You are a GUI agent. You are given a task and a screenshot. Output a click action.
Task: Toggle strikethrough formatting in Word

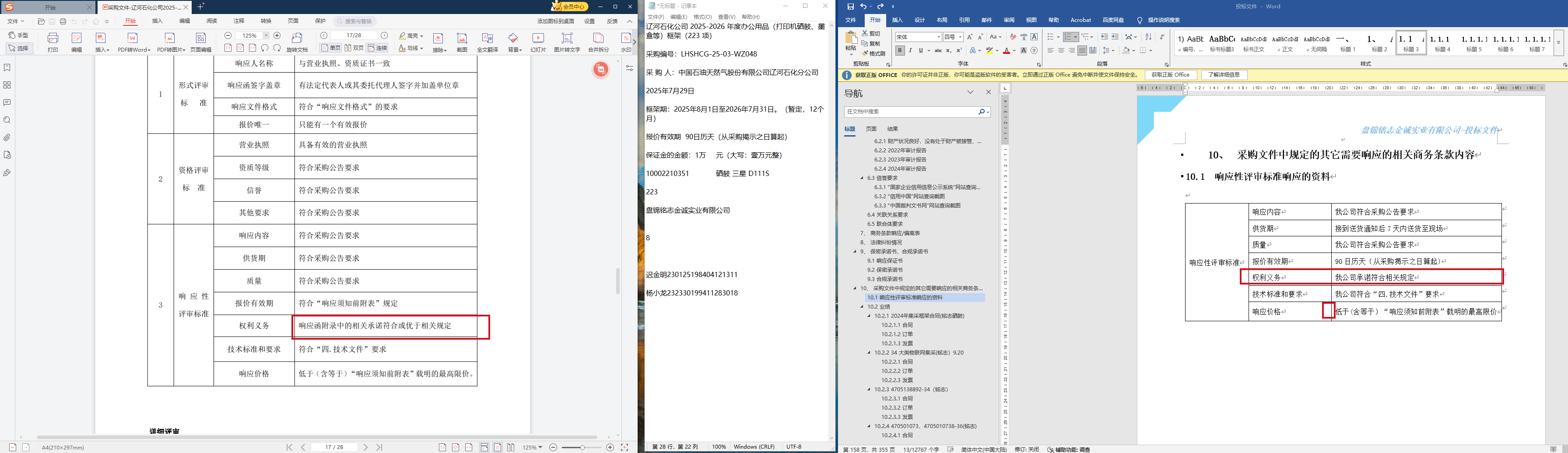[938, 50]
